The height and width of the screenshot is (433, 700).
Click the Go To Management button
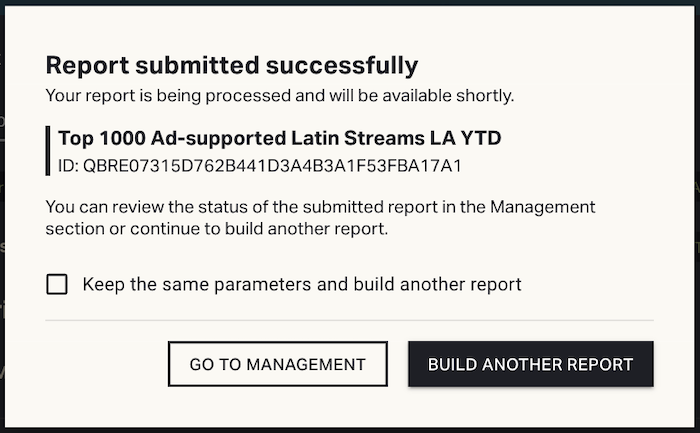click(x=277, y=364)
